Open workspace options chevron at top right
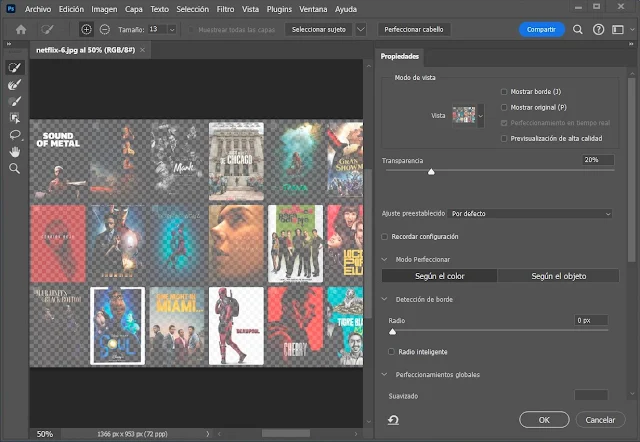This screenshot has height=442, width=640. tap(632, 29)
